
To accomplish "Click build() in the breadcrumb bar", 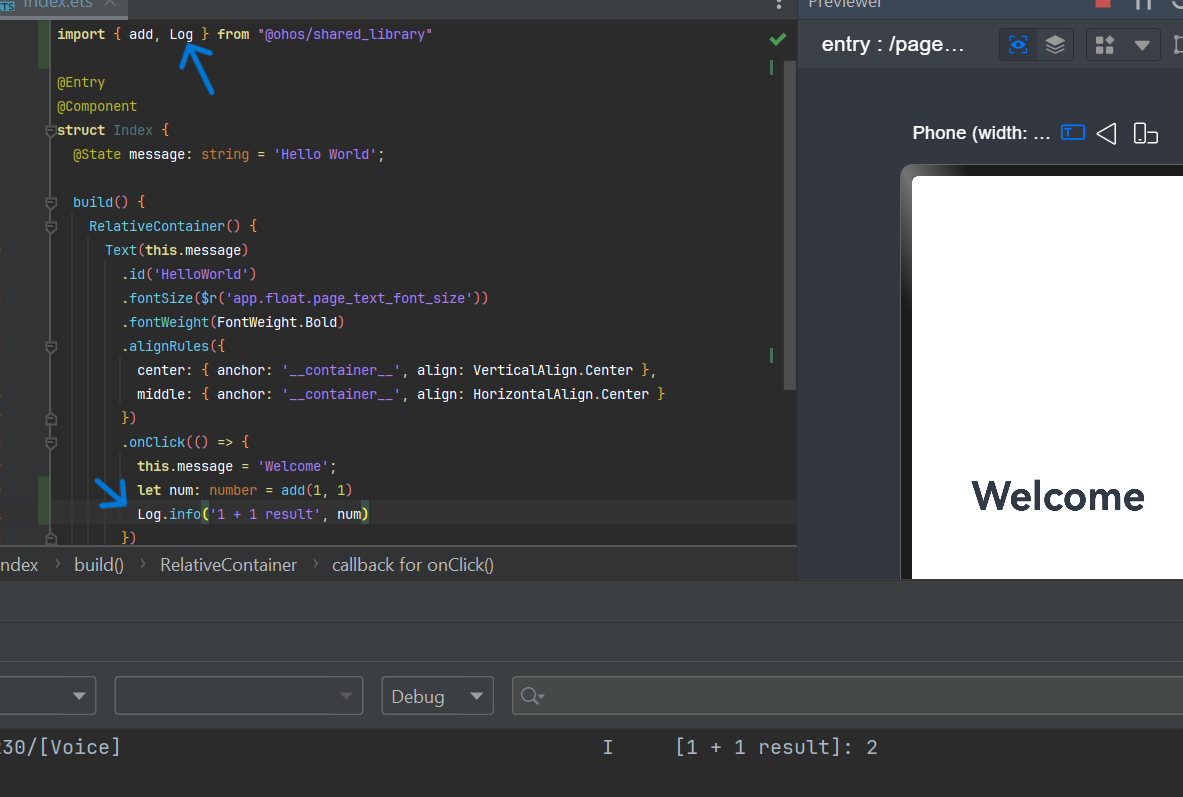I will (99, 565).
